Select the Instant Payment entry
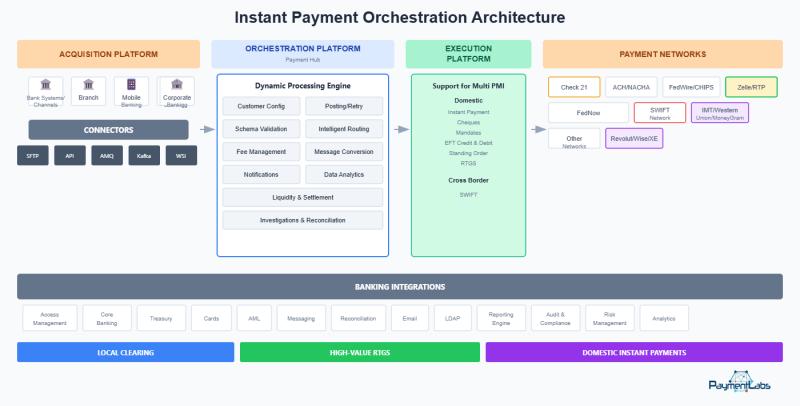 pyautogui.click(x=468, y=112)
